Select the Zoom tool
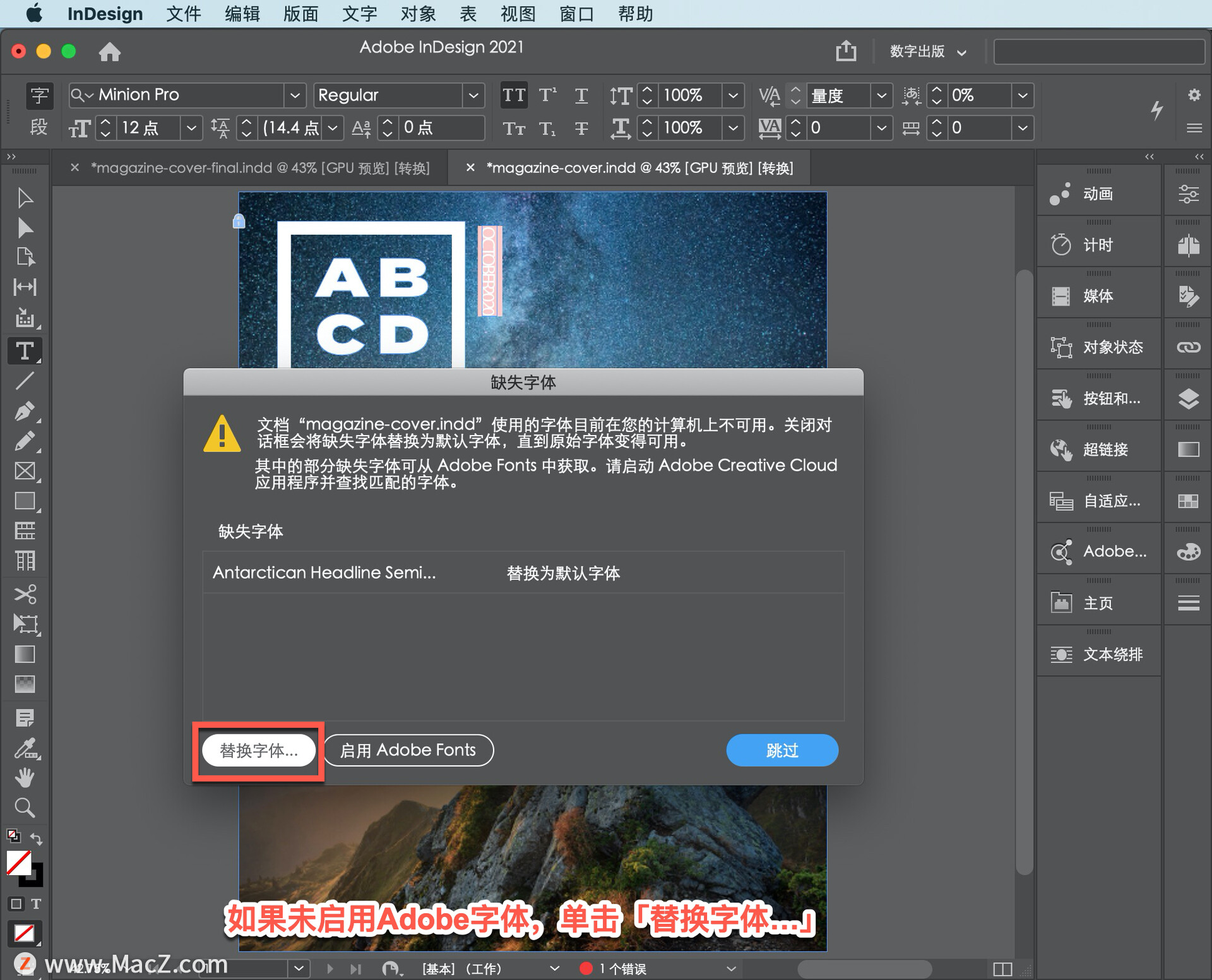This screenshot has width=1212, height=980. pyautogui.click(x=25, y=808)
